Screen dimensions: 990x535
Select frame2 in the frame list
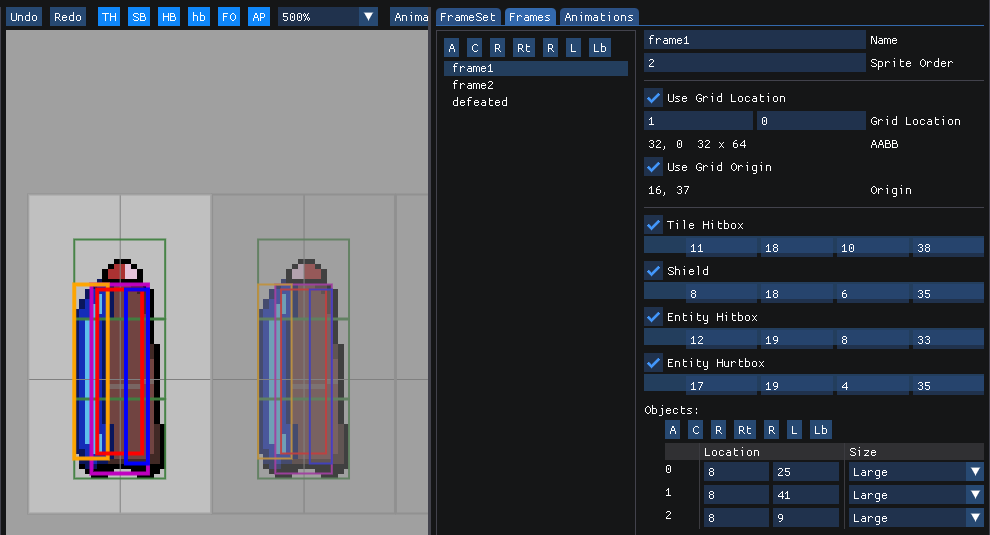click(535, 85)
